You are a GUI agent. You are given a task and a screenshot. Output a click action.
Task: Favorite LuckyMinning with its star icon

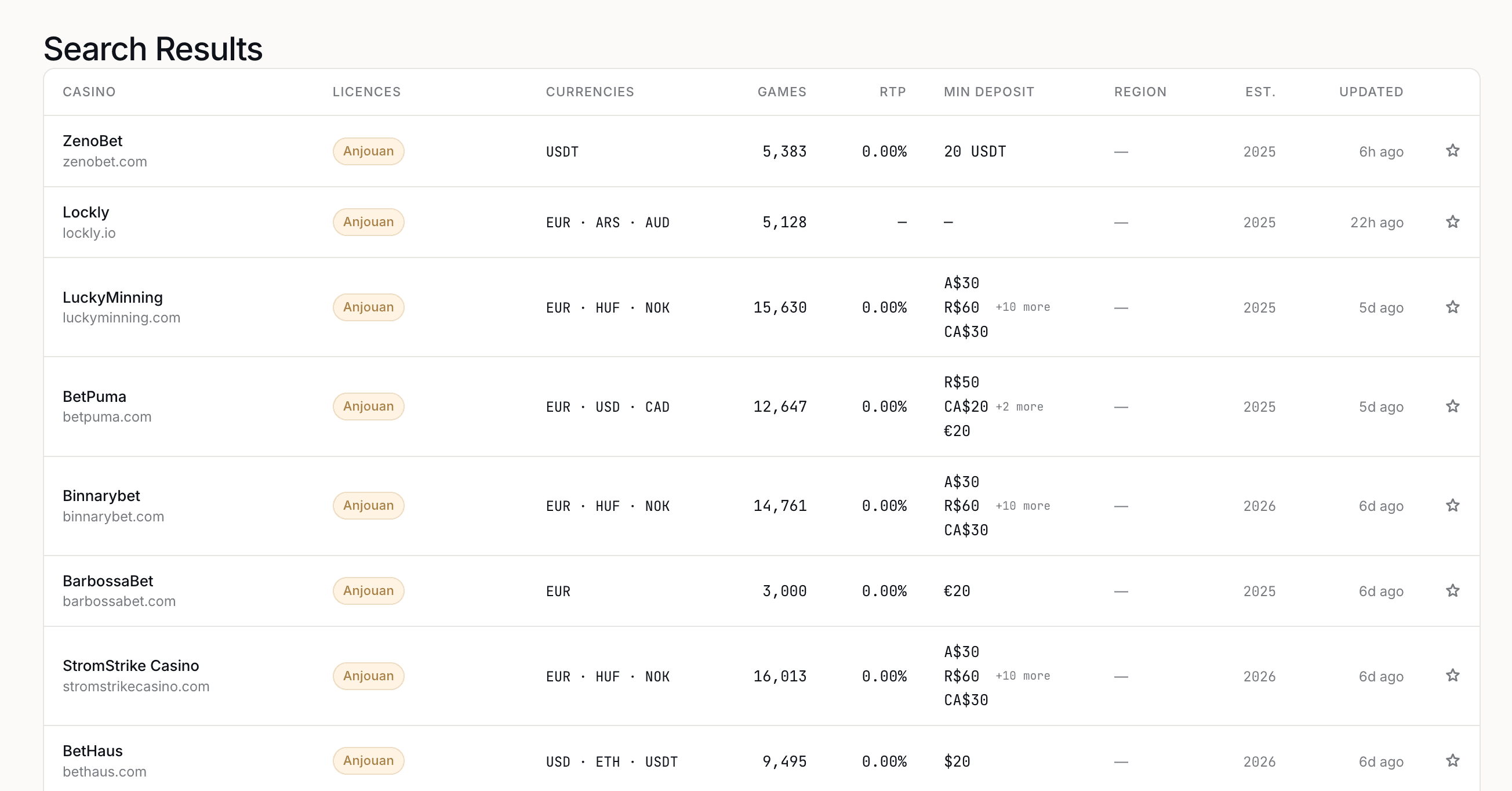[x=1452, y=307]
